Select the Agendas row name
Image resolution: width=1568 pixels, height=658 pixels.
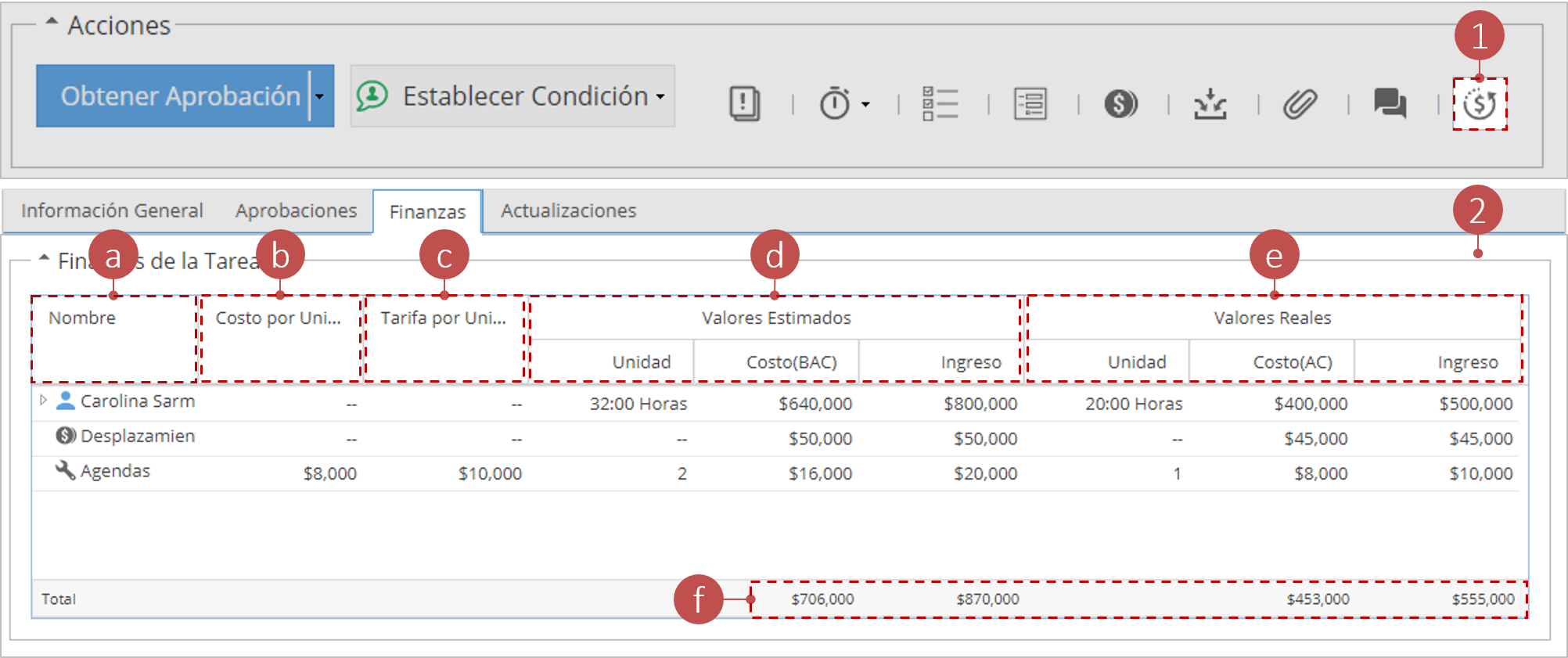115,471
